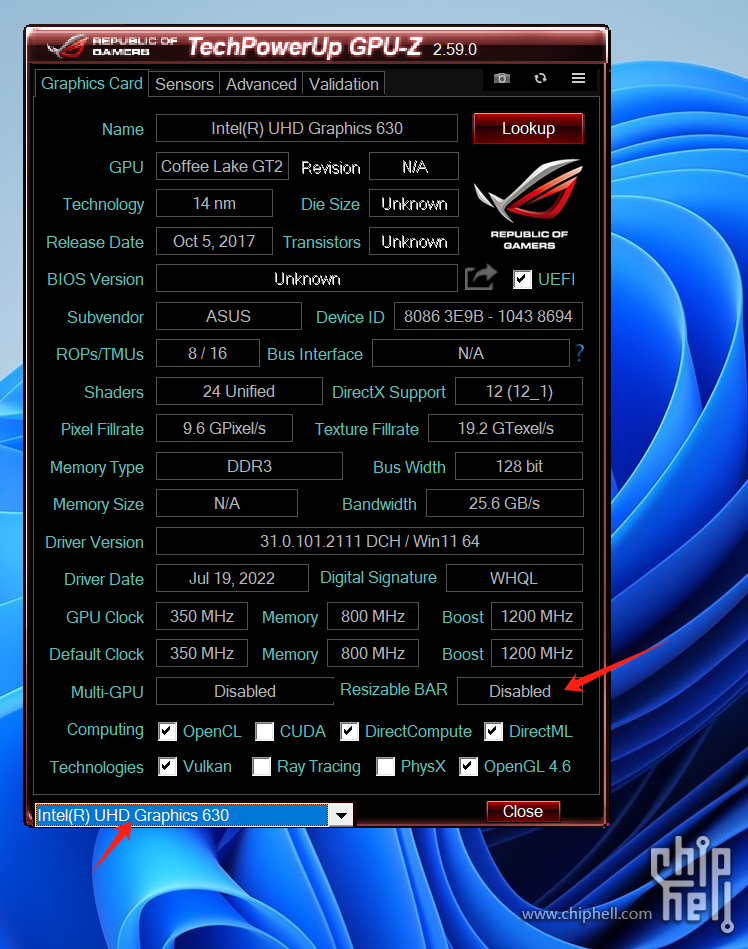Click the GPU Clock row Boost 1200 MHz value

(537, 616)
